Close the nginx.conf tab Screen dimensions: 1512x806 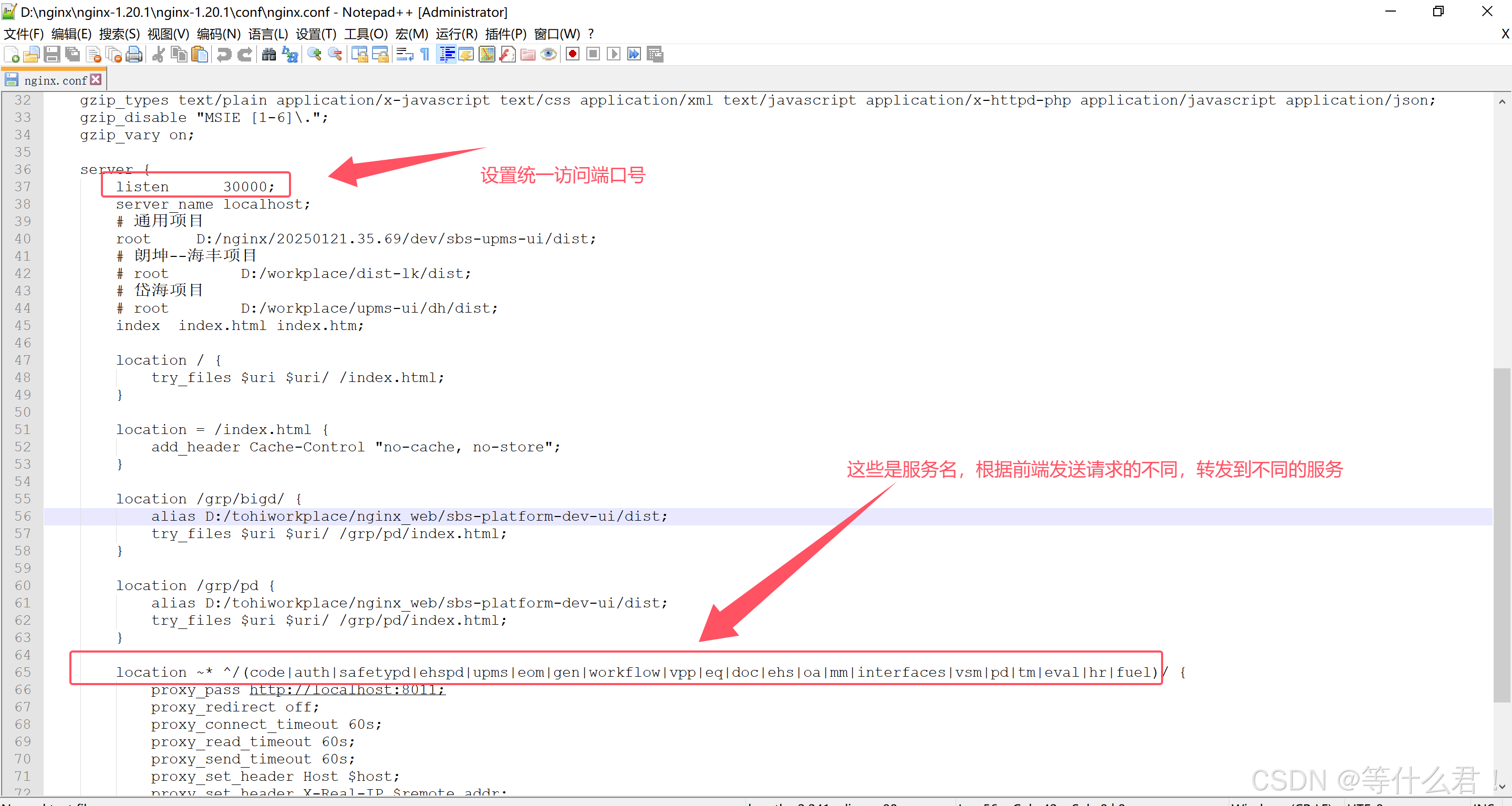coord(96,79)
